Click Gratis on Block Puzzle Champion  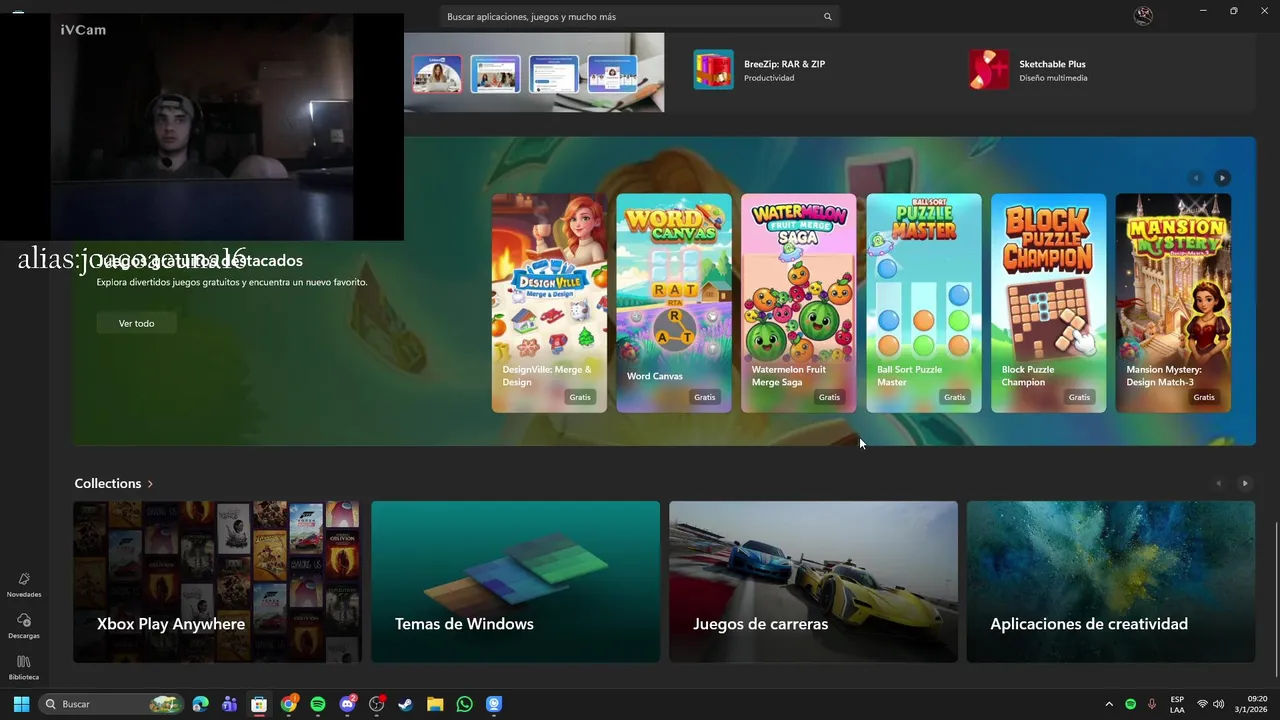point(1079,397)
